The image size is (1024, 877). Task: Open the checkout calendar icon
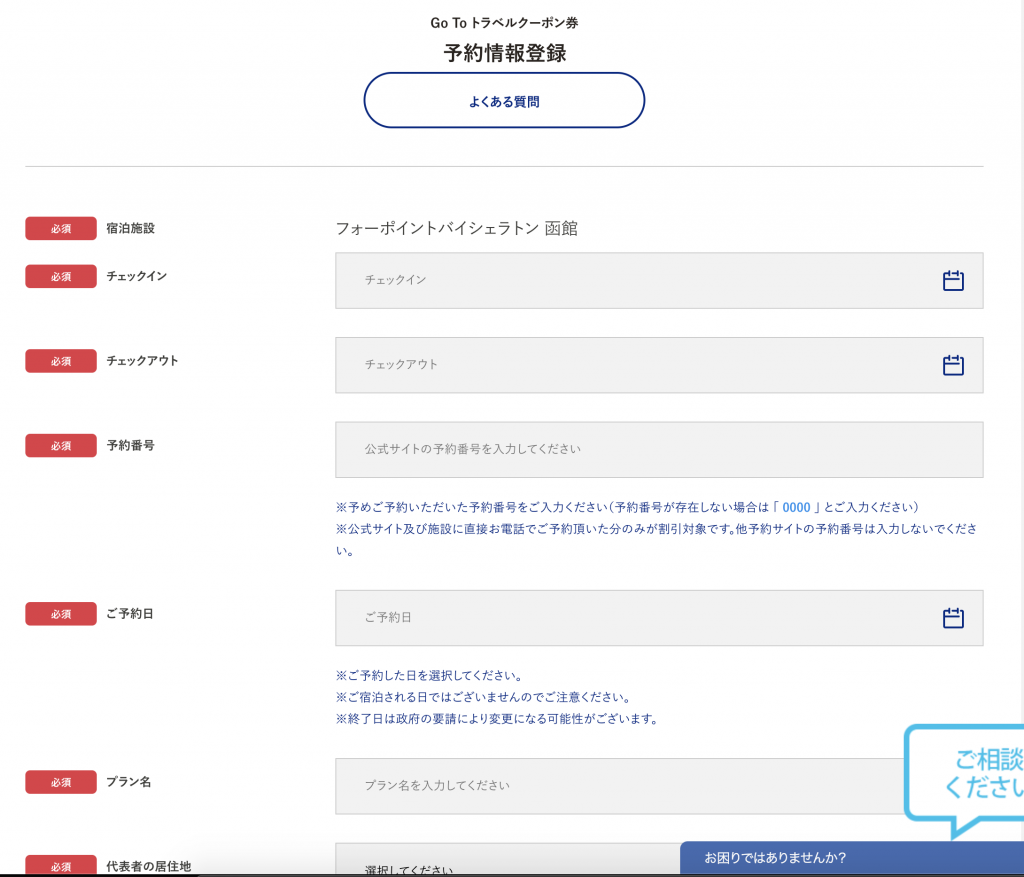point(953,365)
